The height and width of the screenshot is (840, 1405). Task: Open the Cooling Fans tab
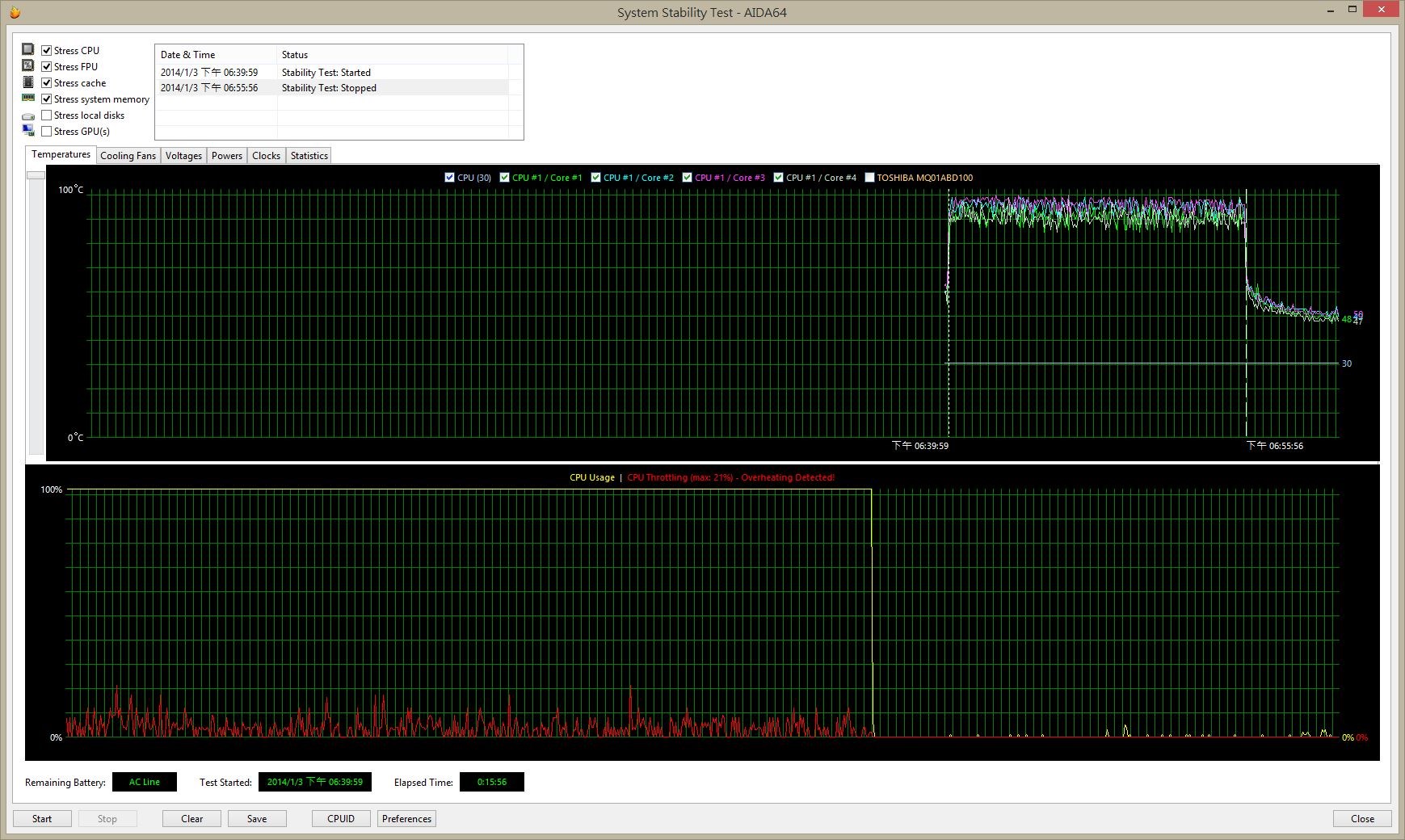[x=128, y=155]
